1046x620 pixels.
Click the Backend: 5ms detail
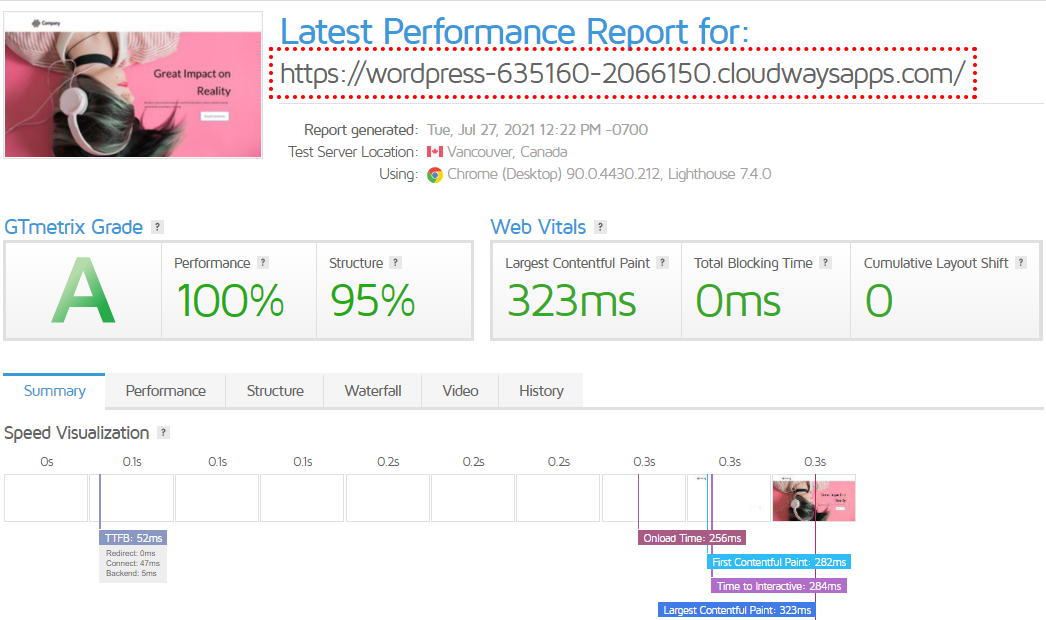coord(131,573)
